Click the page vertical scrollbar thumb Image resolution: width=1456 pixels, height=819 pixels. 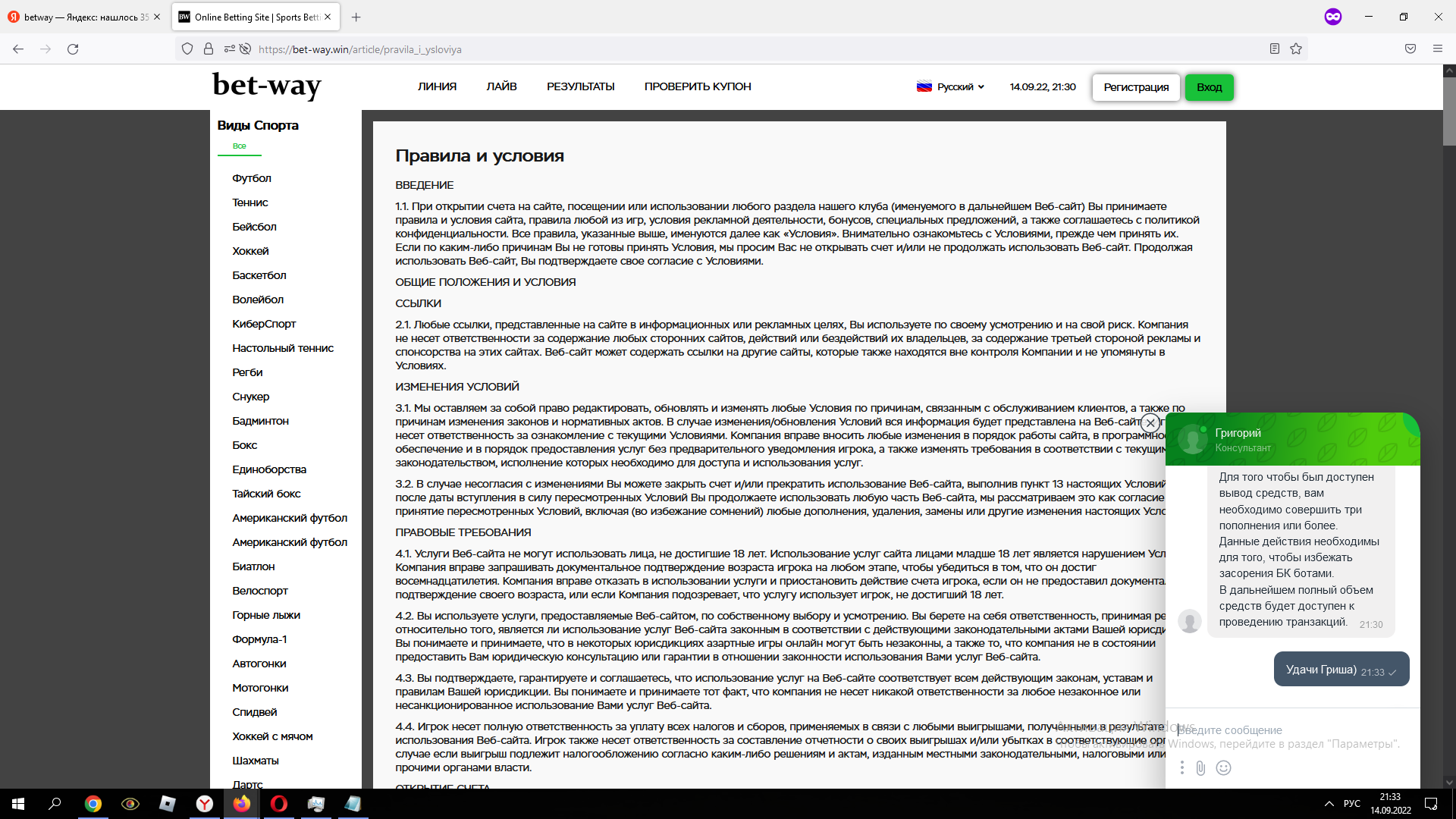tap(1449, 111)
